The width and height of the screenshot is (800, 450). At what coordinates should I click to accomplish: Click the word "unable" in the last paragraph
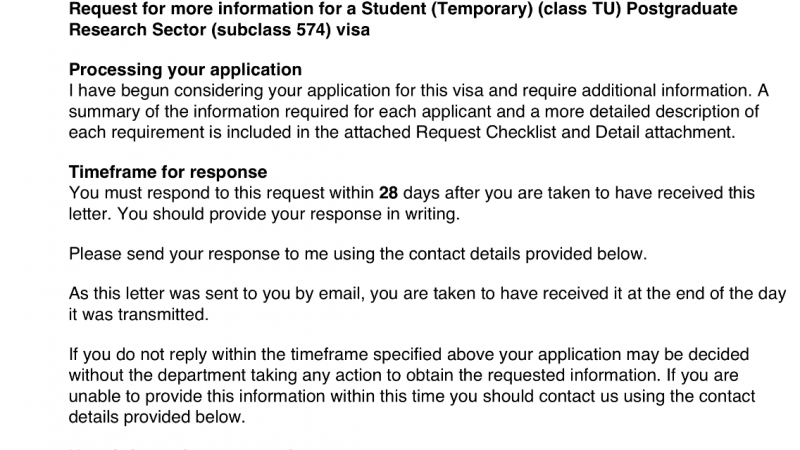point(95,397)
